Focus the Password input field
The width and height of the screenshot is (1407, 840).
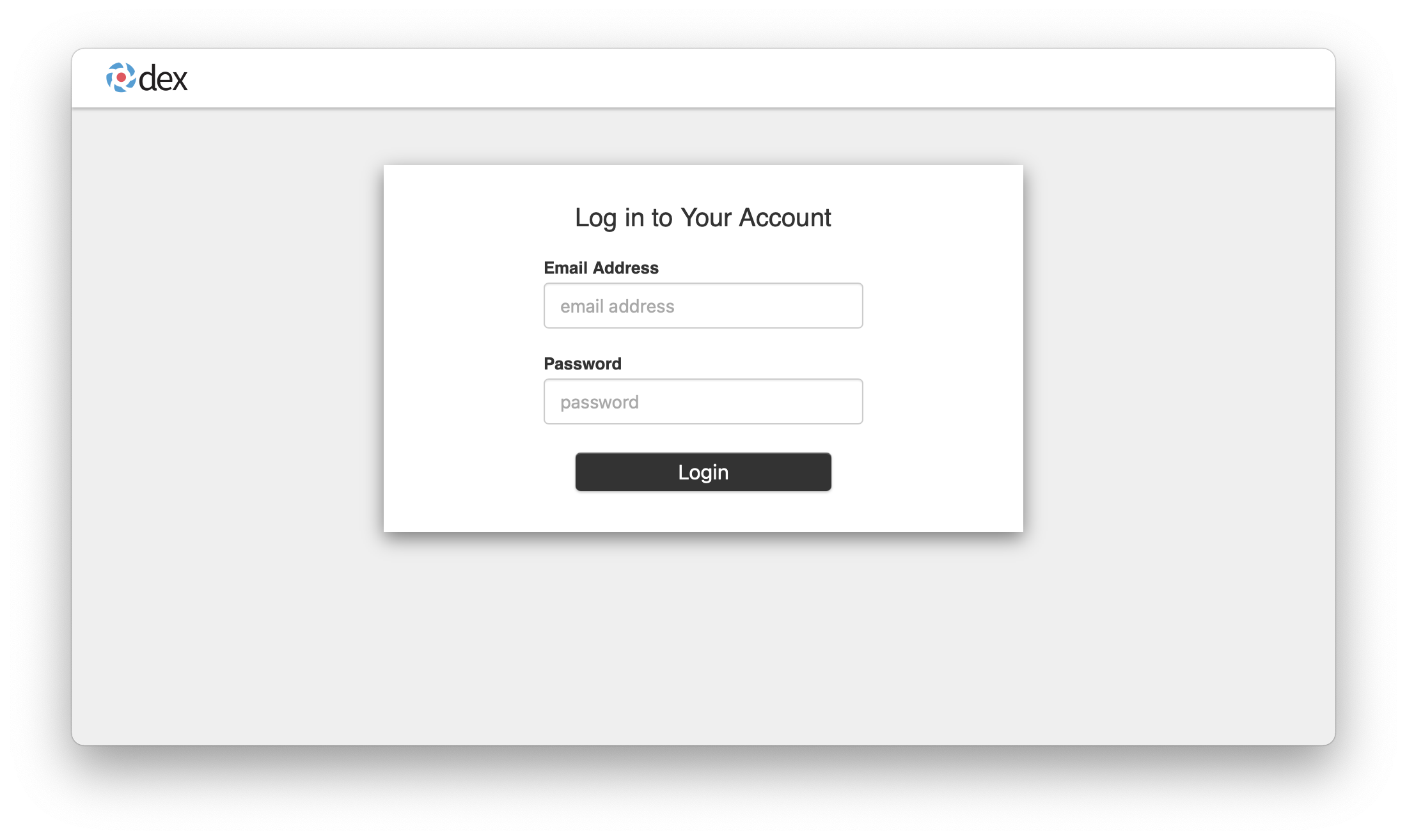pyautogui.click(x=703, y=401)
